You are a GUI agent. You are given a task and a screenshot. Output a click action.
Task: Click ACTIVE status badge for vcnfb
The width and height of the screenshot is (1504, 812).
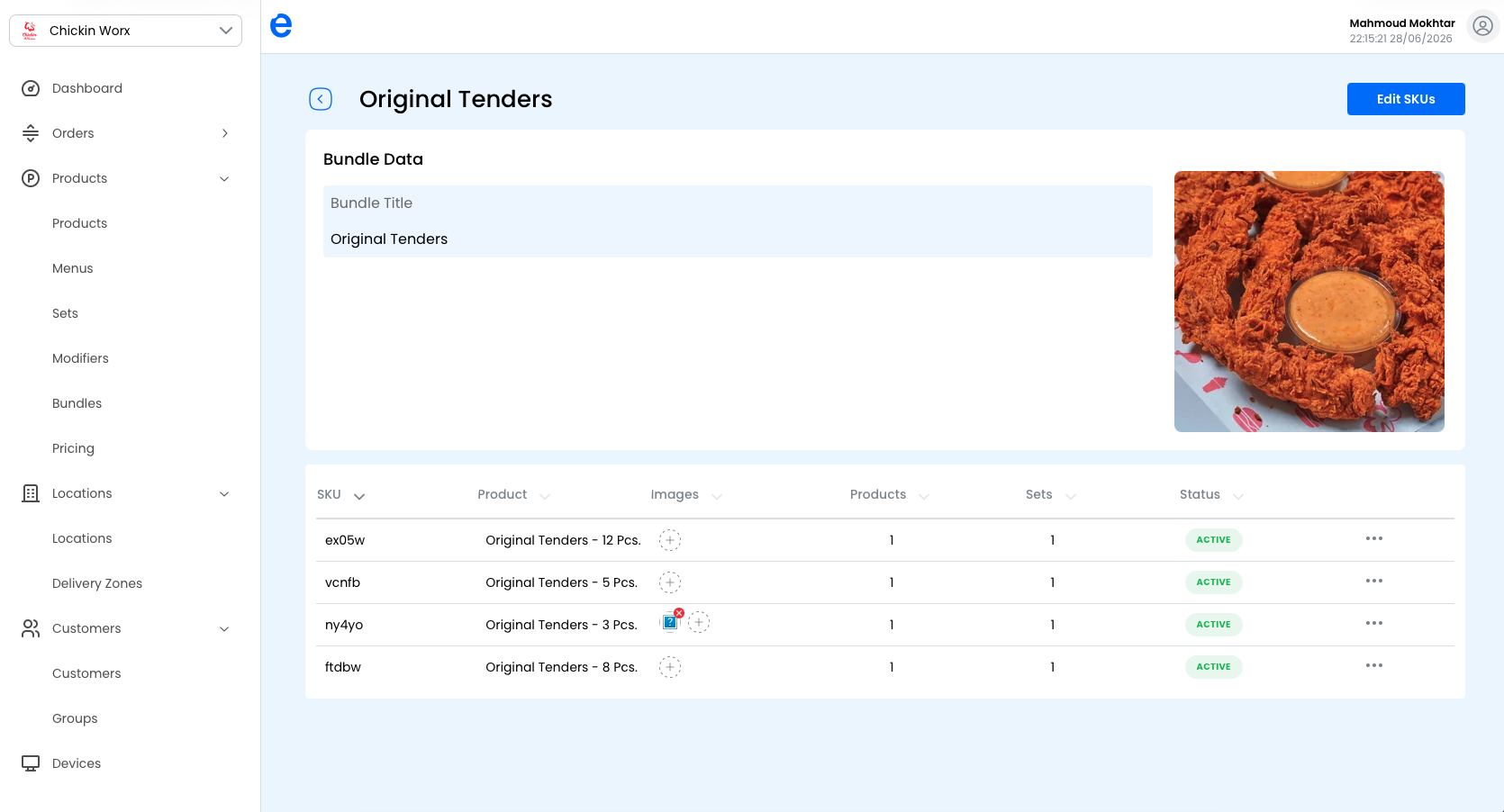[1213, 582]
